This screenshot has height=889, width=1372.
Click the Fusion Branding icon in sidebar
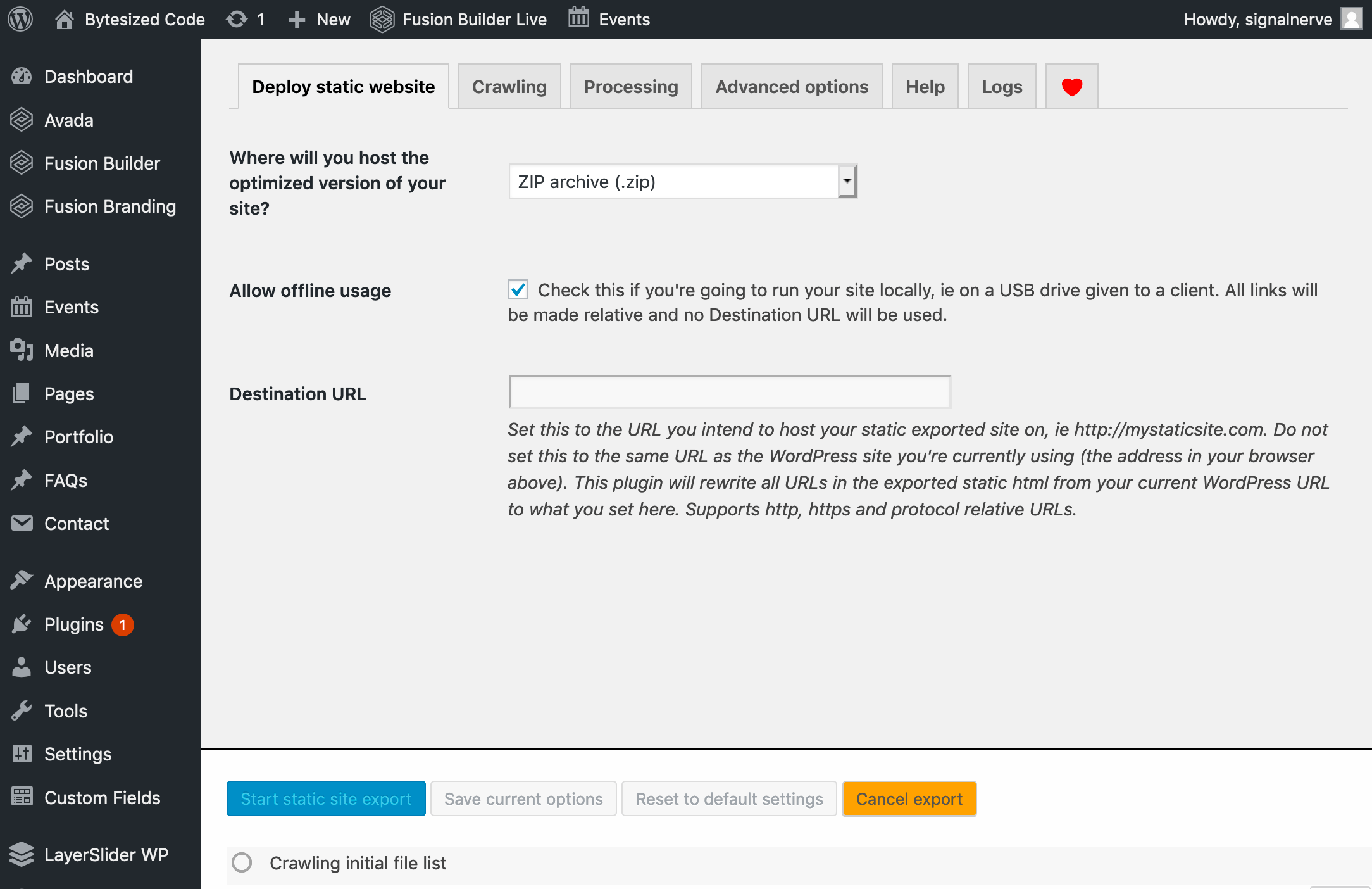[22, 206]
